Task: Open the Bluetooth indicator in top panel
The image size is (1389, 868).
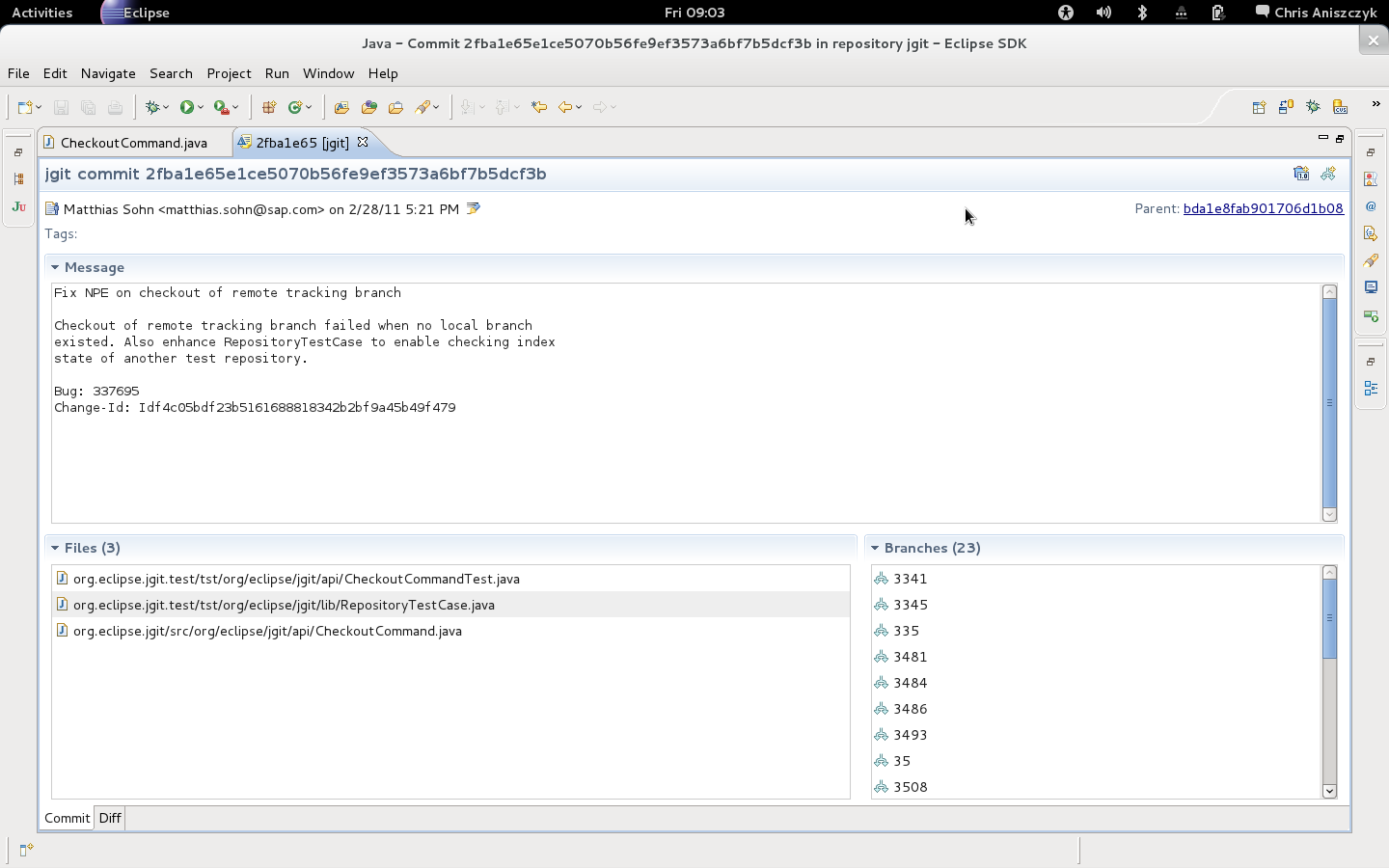Action: pos(1142,13)
